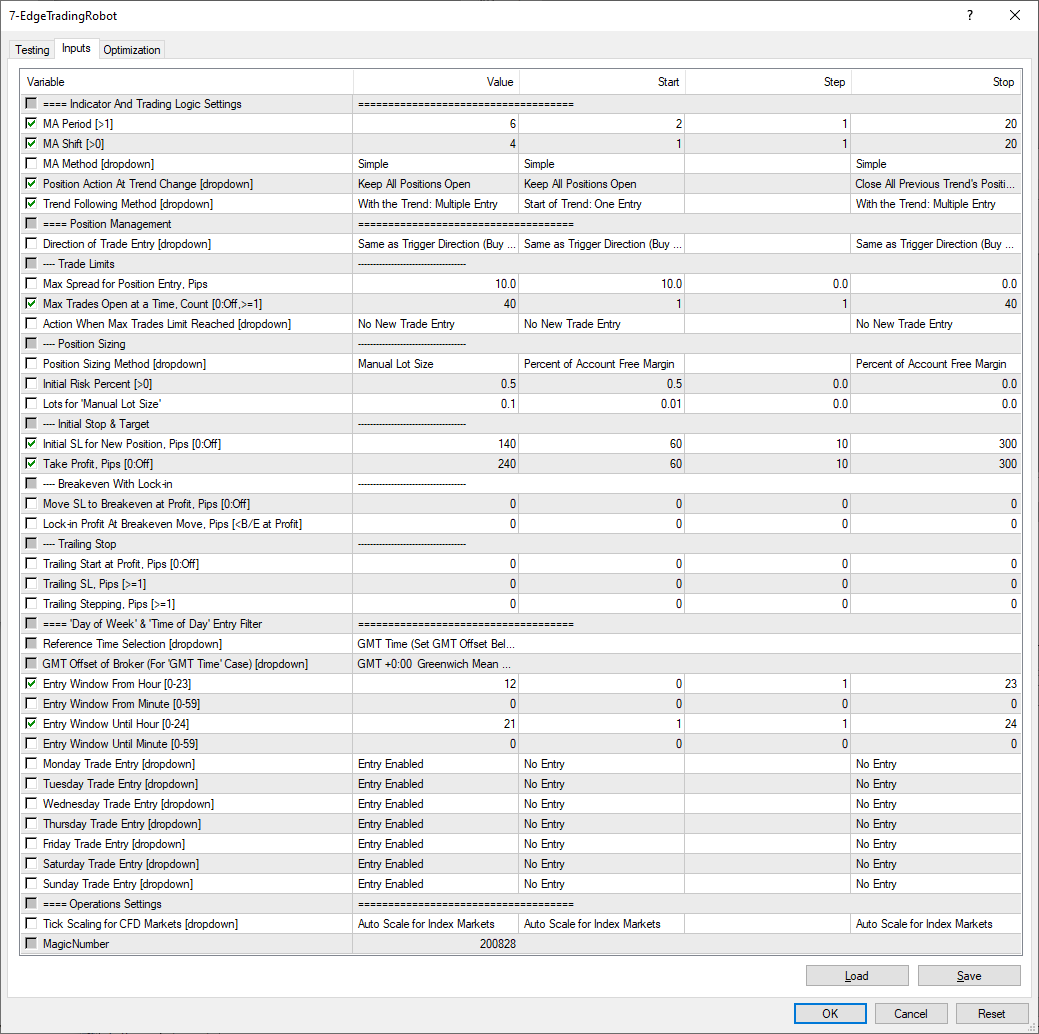Uncheck the MA Period optimization checkbox
The width and height of the screenshot is (1039, 1034).
tap(32, 124)
